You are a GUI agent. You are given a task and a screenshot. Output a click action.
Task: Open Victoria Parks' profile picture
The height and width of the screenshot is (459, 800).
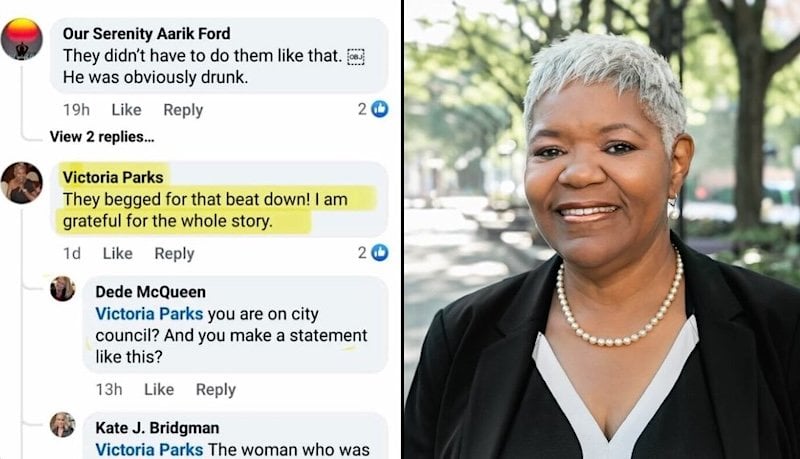coord(21,183)
